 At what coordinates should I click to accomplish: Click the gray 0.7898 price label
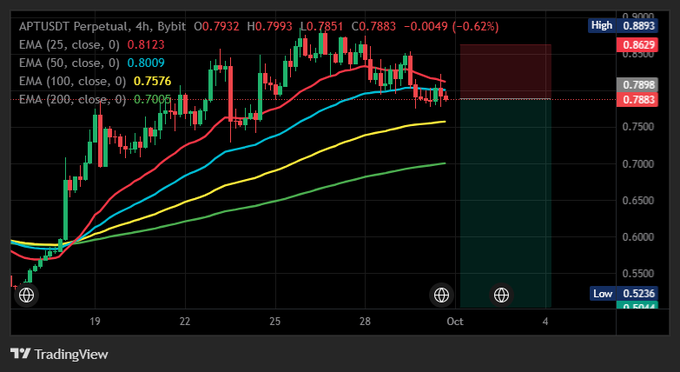637,85
